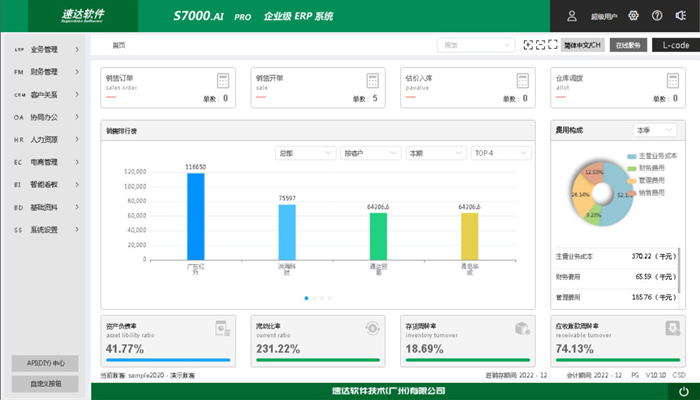Click the zoom-in plus frame icon

(529, 45)
